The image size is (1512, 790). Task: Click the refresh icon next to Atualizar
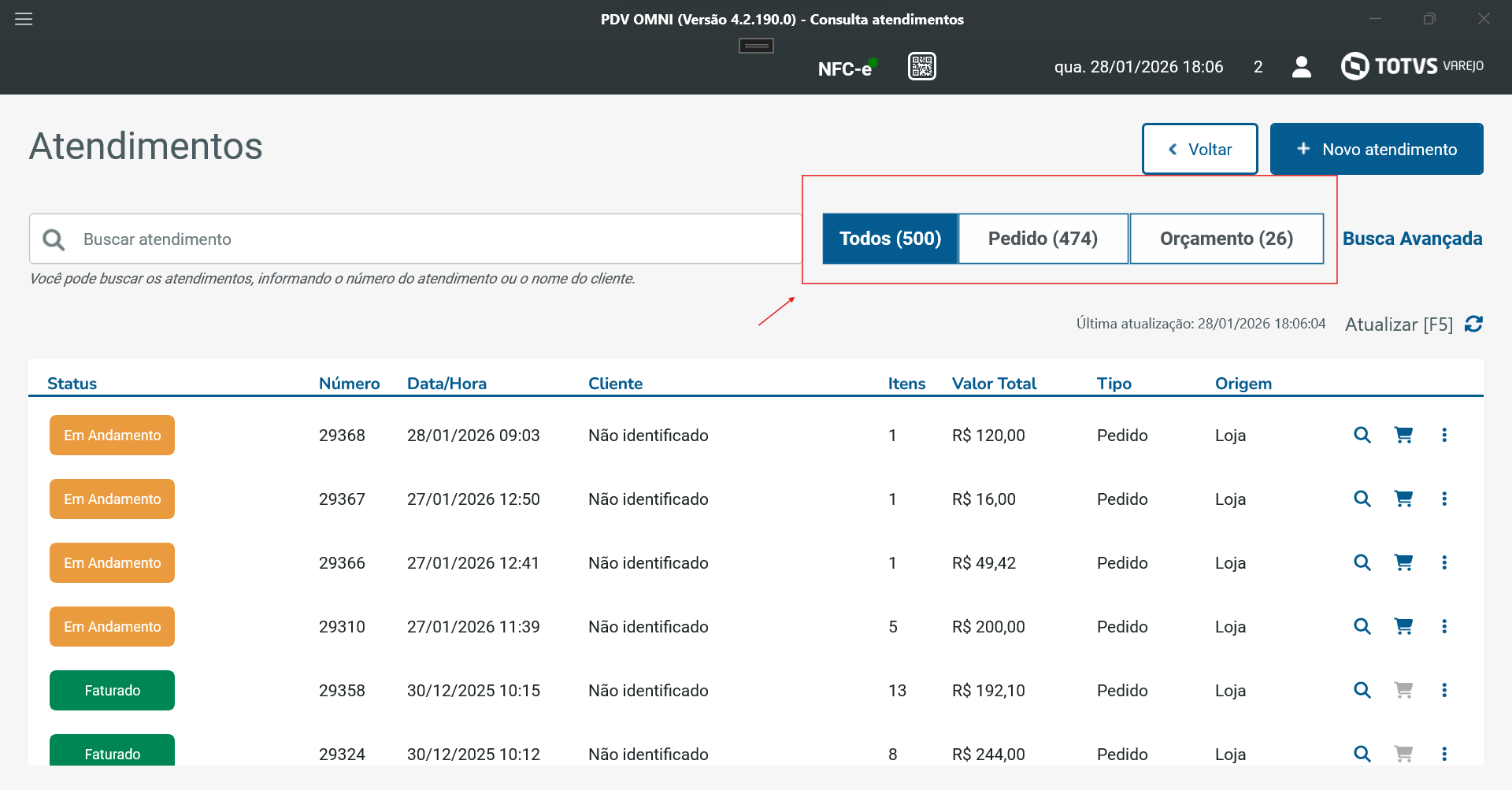[1473, 324]
